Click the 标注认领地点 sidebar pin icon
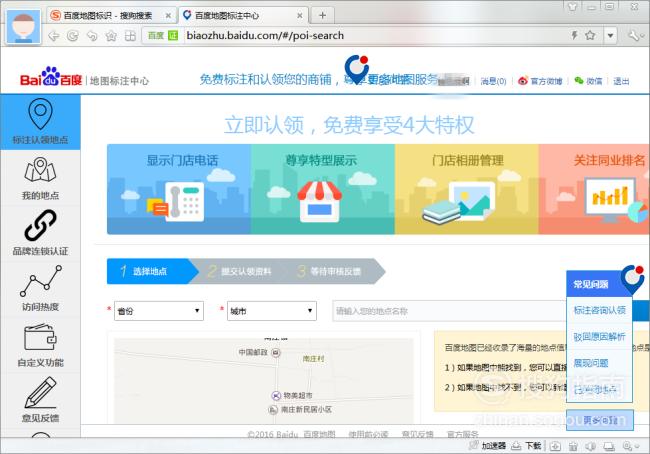The image size is (650, 454). (x=40, y=115)
